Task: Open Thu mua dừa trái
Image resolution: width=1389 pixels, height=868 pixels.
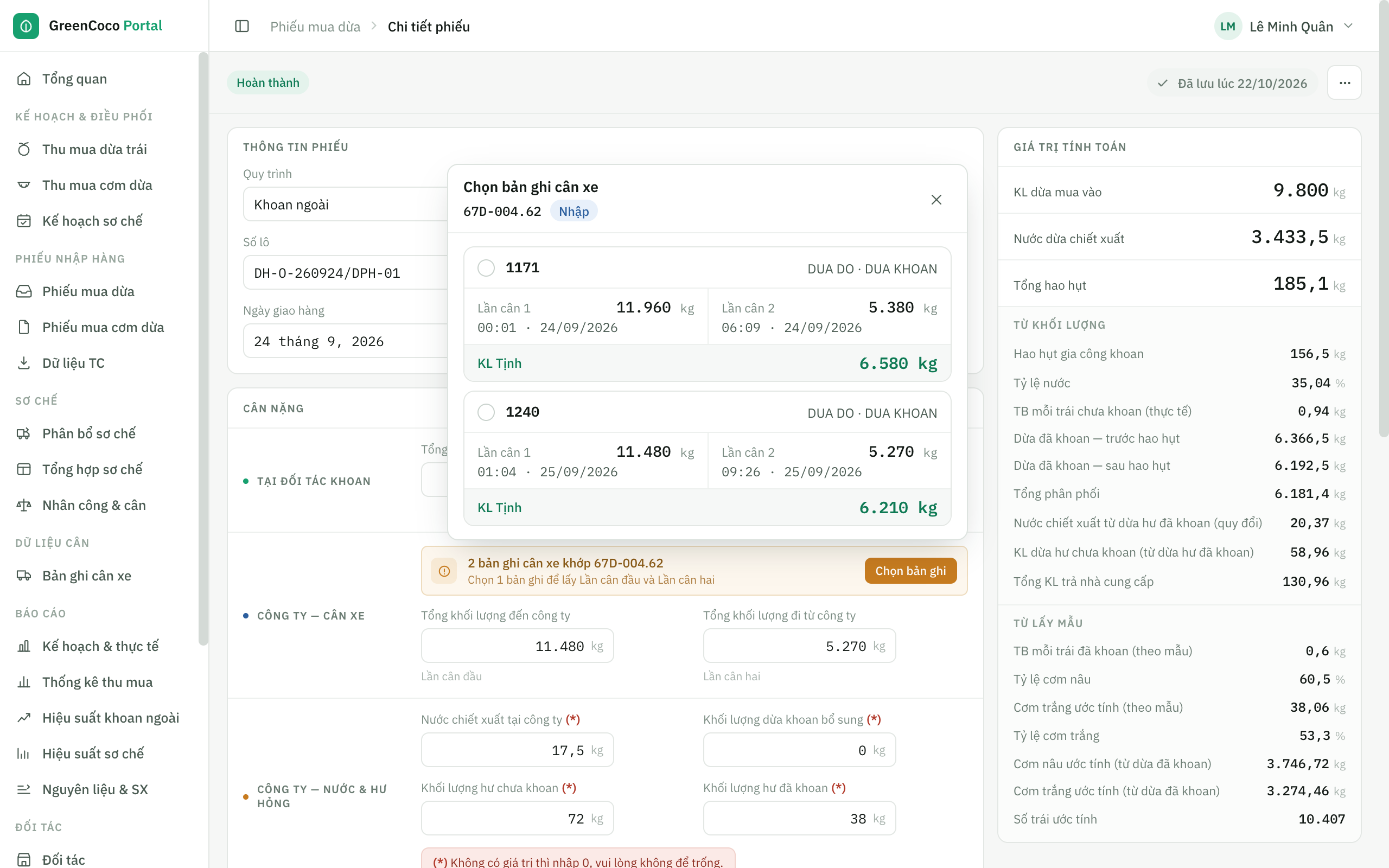Action: click(x=95, y=149)
